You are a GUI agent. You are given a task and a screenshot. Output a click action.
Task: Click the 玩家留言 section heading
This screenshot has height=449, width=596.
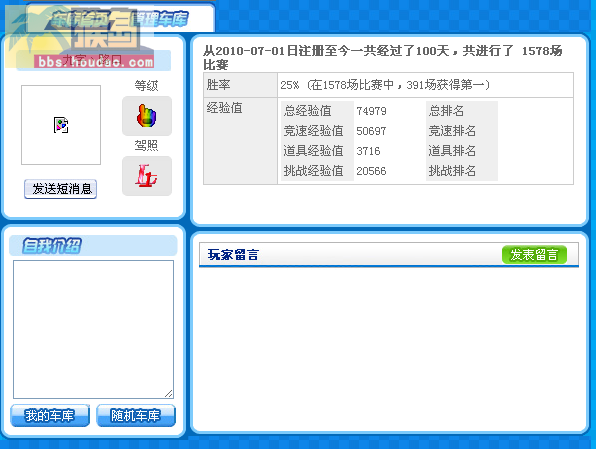233,255
